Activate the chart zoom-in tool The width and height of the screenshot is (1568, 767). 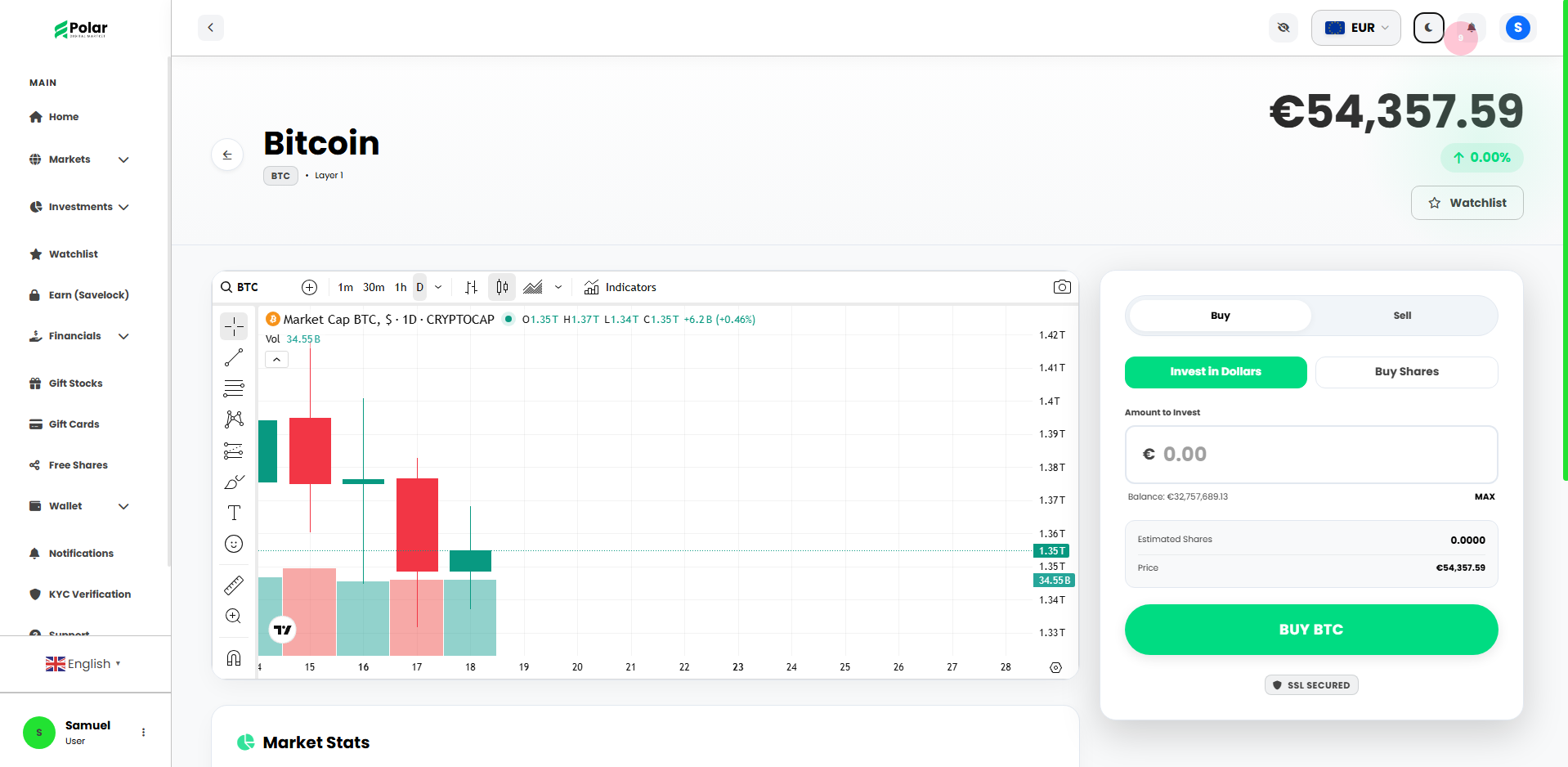pos(234,617)
